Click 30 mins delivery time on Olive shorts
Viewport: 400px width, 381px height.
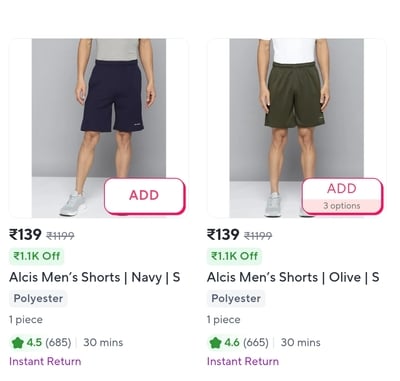coord(301,343)
